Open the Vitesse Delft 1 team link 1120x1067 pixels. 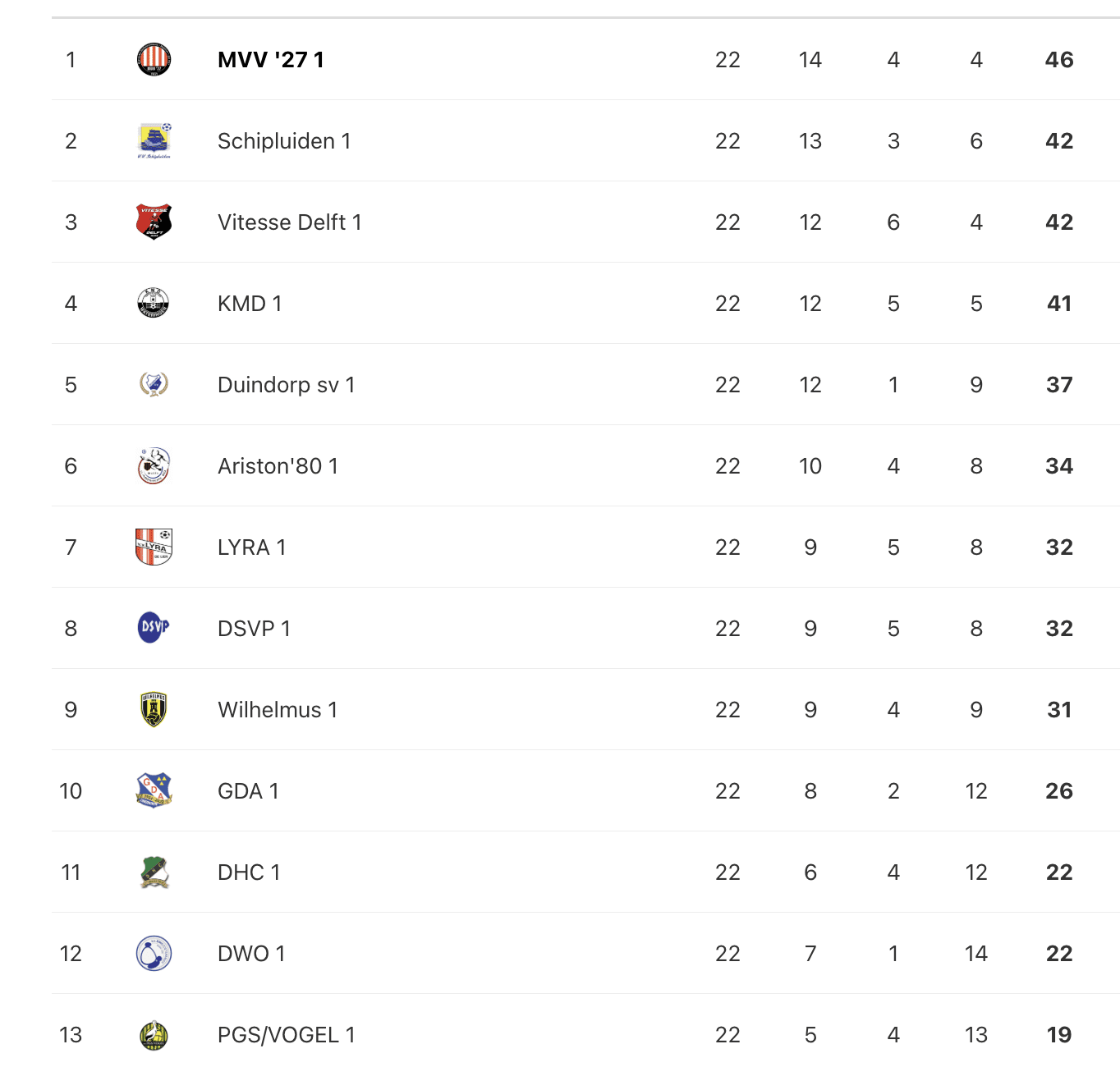[290, 222]
